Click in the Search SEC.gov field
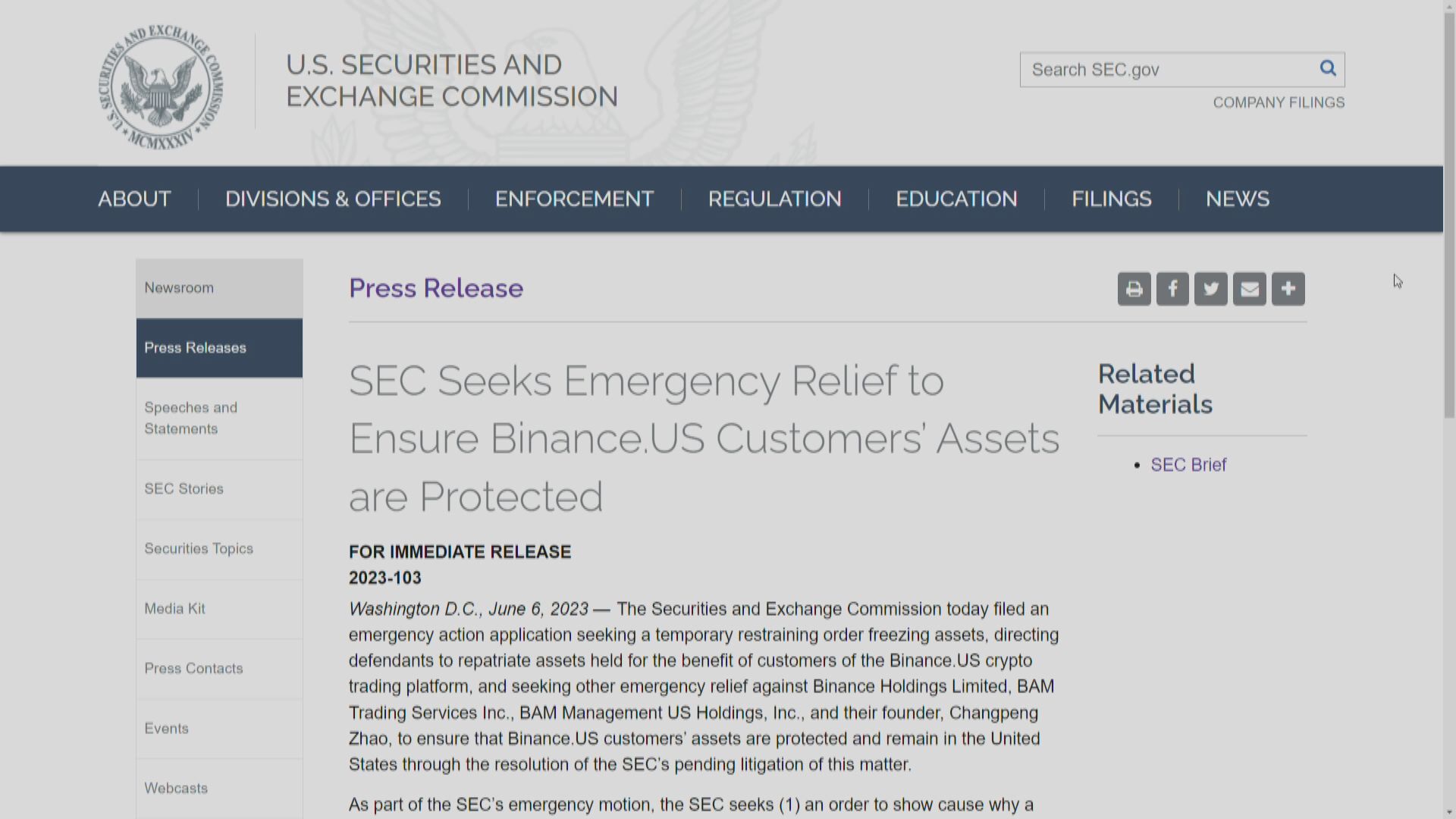 (1168, 70)
